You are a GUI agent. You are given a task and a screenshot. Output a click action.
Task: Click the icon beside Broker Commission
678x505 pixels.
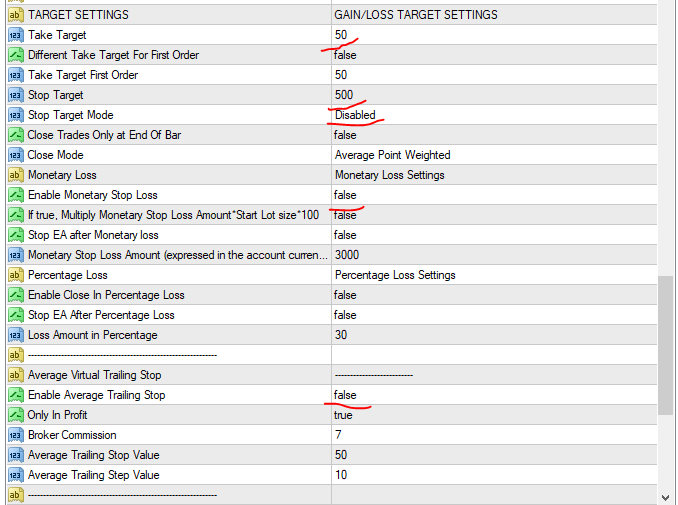coord(15,435)
